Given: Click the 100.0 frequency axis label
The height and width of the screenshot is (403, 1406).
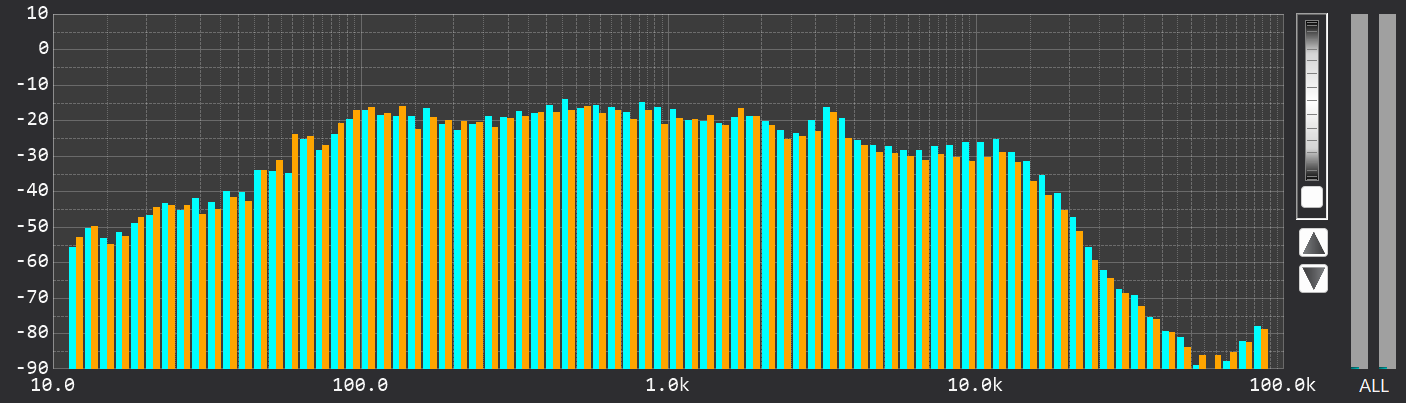Looking at the screenshot, I should pos(360,385).
